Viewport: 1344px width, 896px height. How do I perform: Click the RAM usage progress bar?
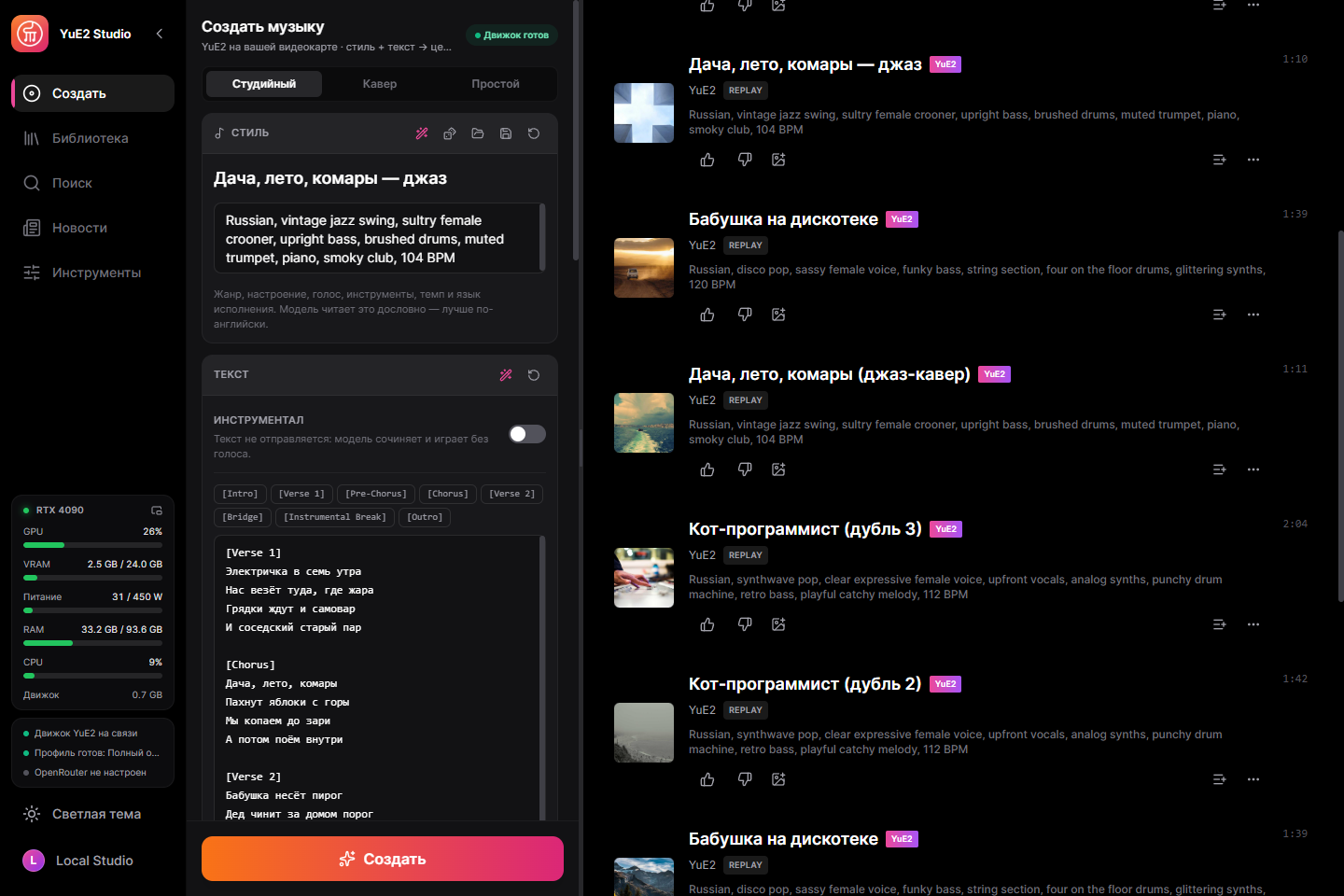click(x=92, y=643)
